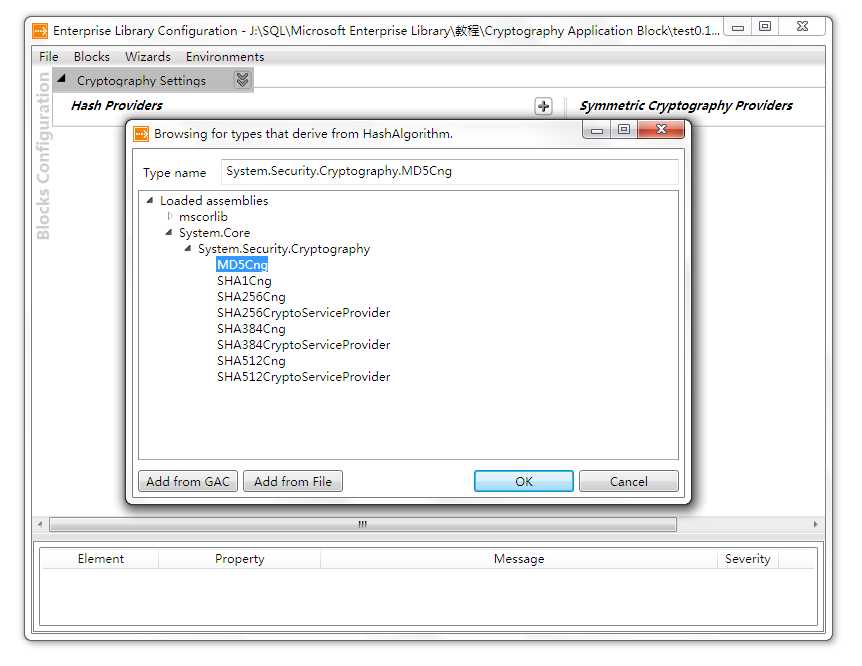862x666 pixels.
Task: Click the Add from GAC button
Action: (188, 481)
